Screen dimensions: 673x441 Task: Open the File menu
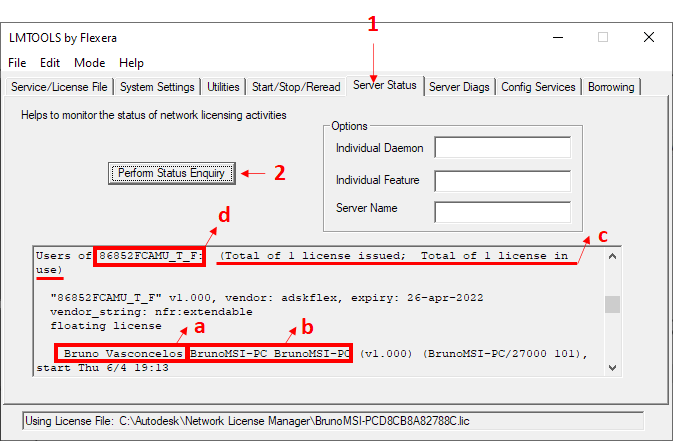pos(17,63)
